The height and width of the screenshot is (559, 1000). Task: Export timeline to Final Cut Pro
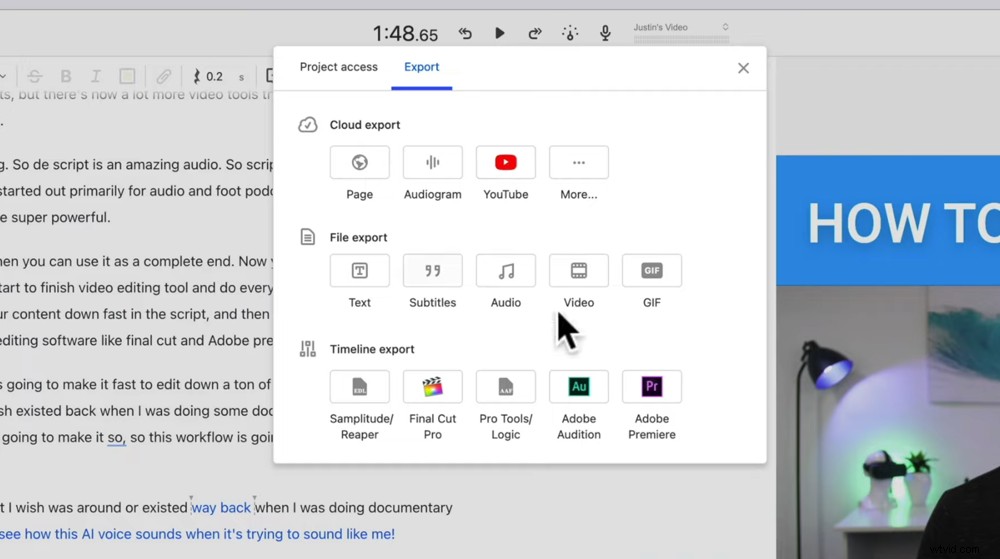pos(432,386)
